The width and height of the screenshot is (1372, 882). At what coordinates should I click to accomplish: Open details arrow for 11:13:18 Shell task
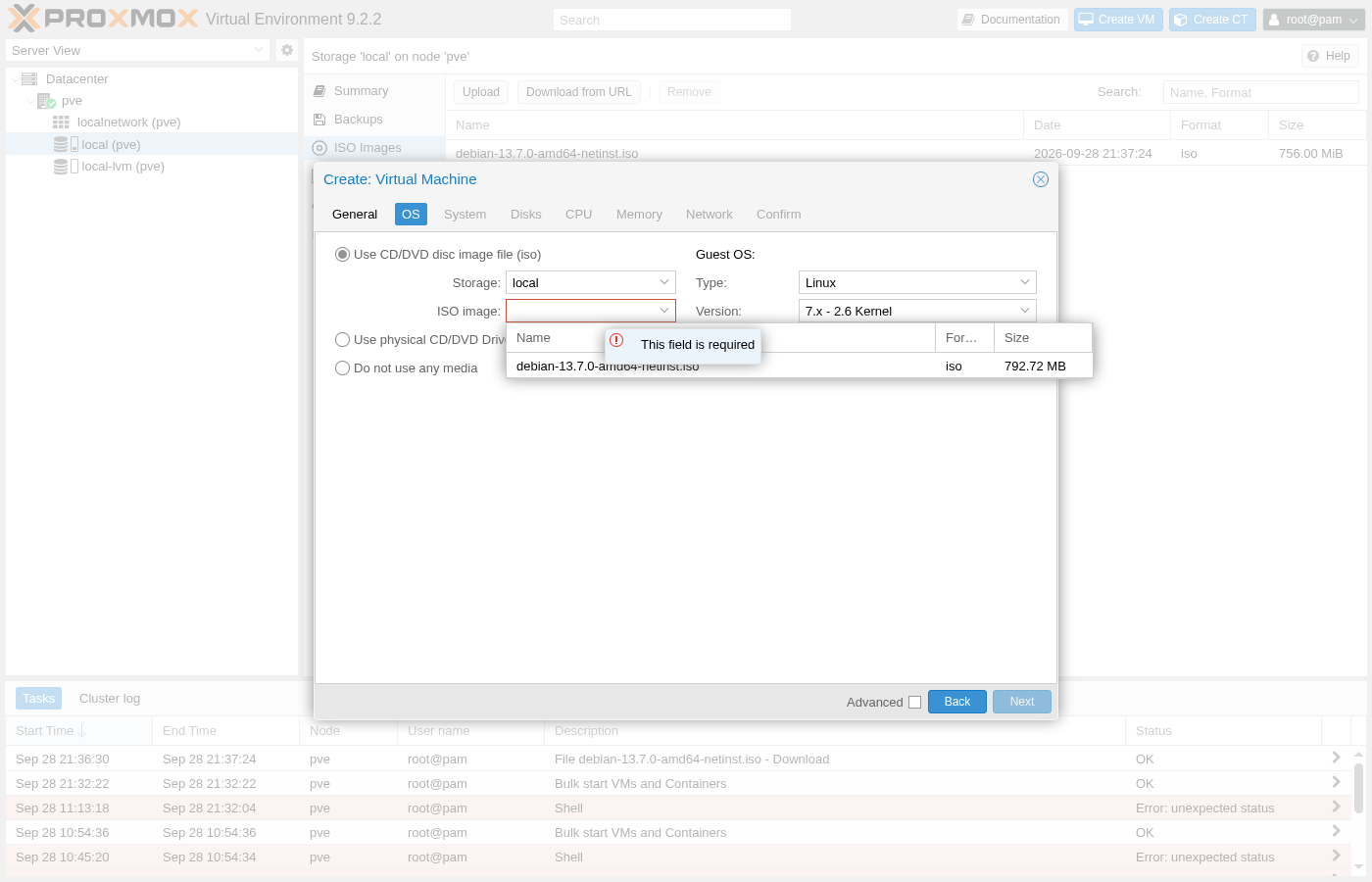(1336, 807)
